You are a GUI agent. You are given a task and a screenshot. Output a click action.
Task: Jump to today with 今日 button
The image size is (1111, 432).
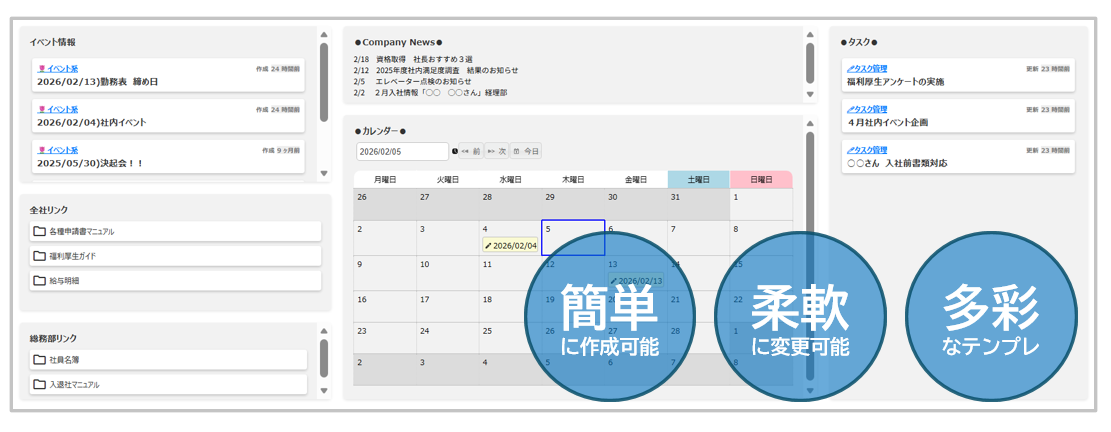527,152
